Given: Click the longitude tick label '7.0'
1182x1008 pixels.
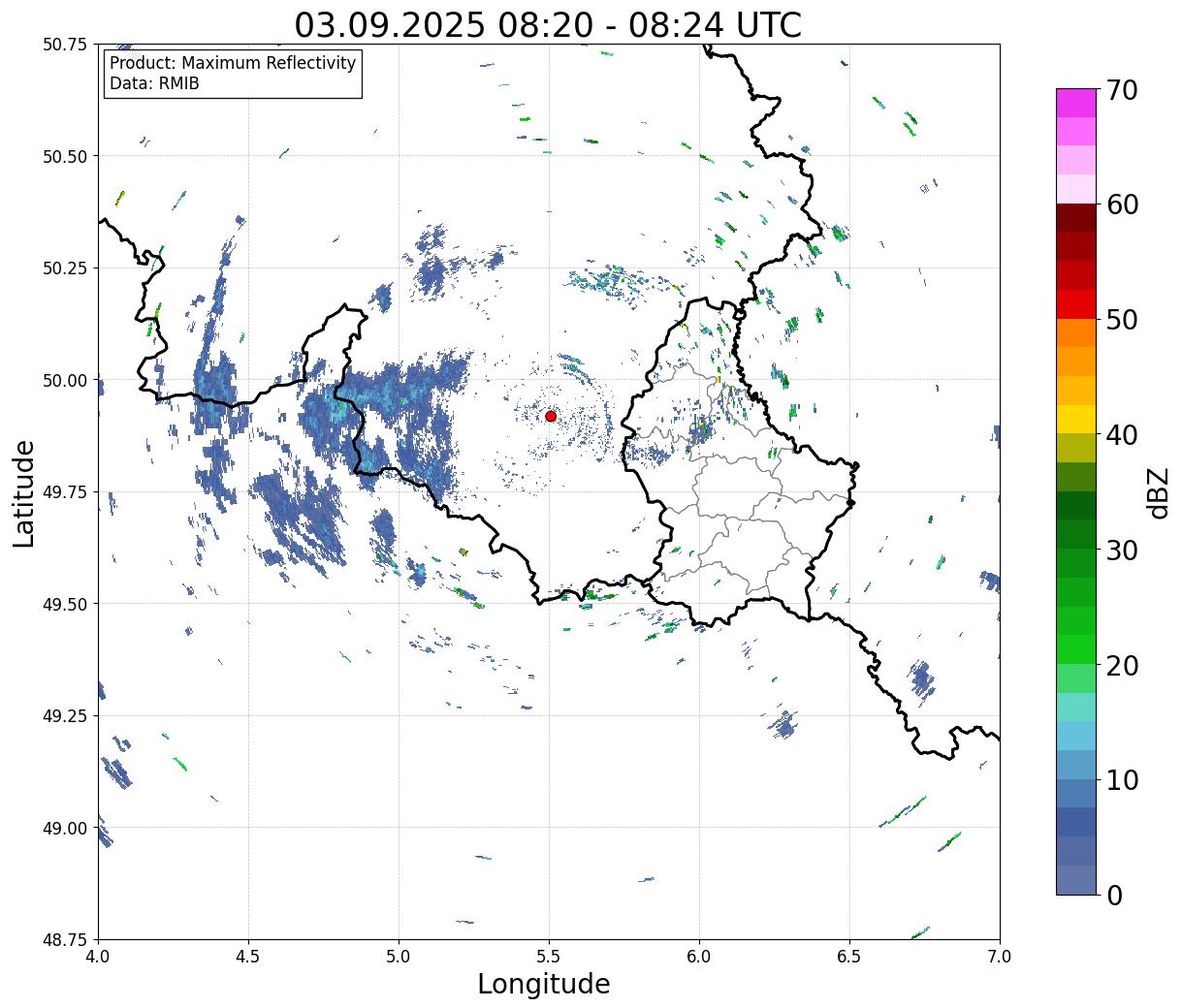Looking at the screenshot, I should click(1000, 956).
